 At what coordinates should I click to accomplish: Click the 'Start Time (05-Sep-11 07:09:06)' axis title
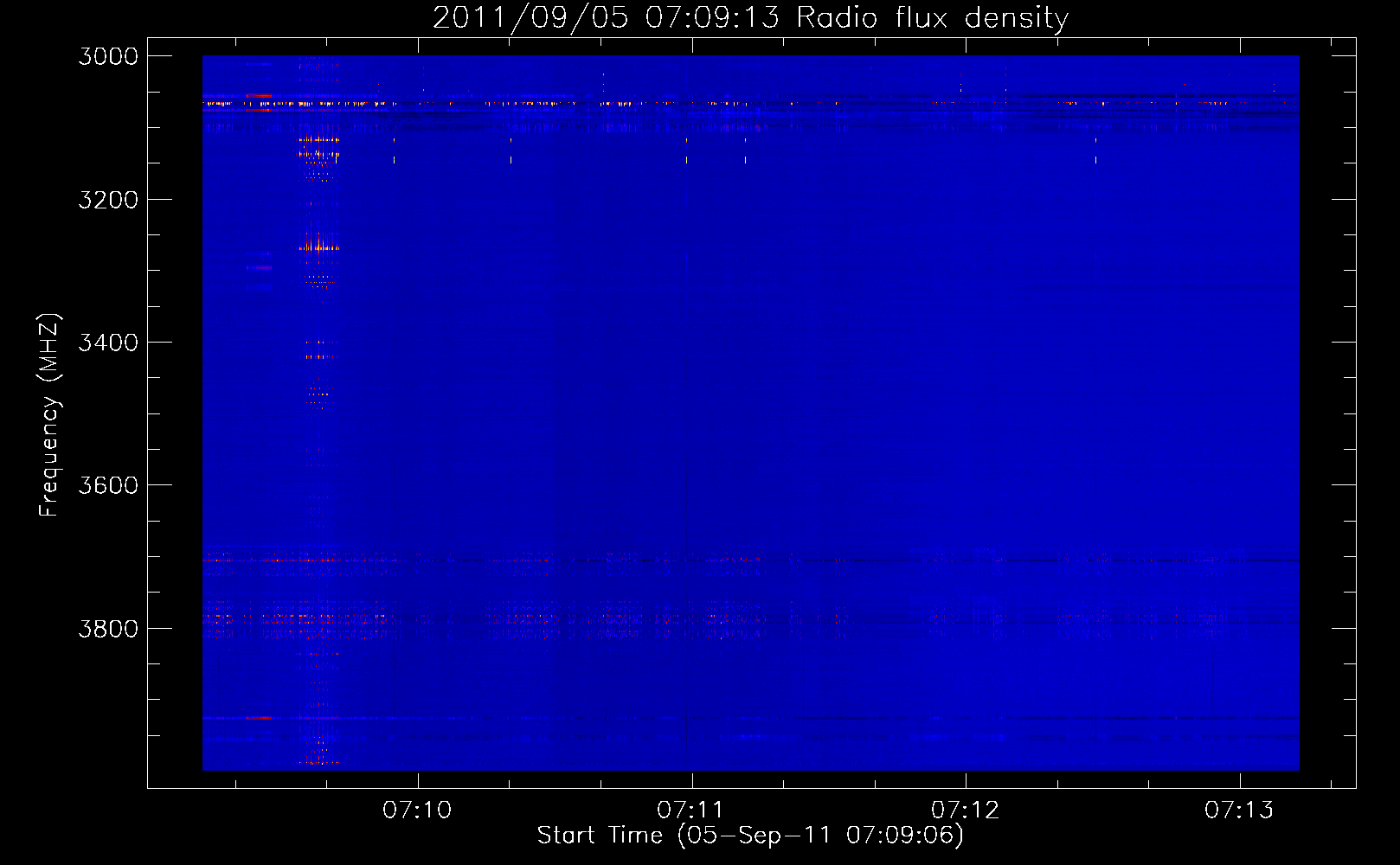(x=750, y=836)
